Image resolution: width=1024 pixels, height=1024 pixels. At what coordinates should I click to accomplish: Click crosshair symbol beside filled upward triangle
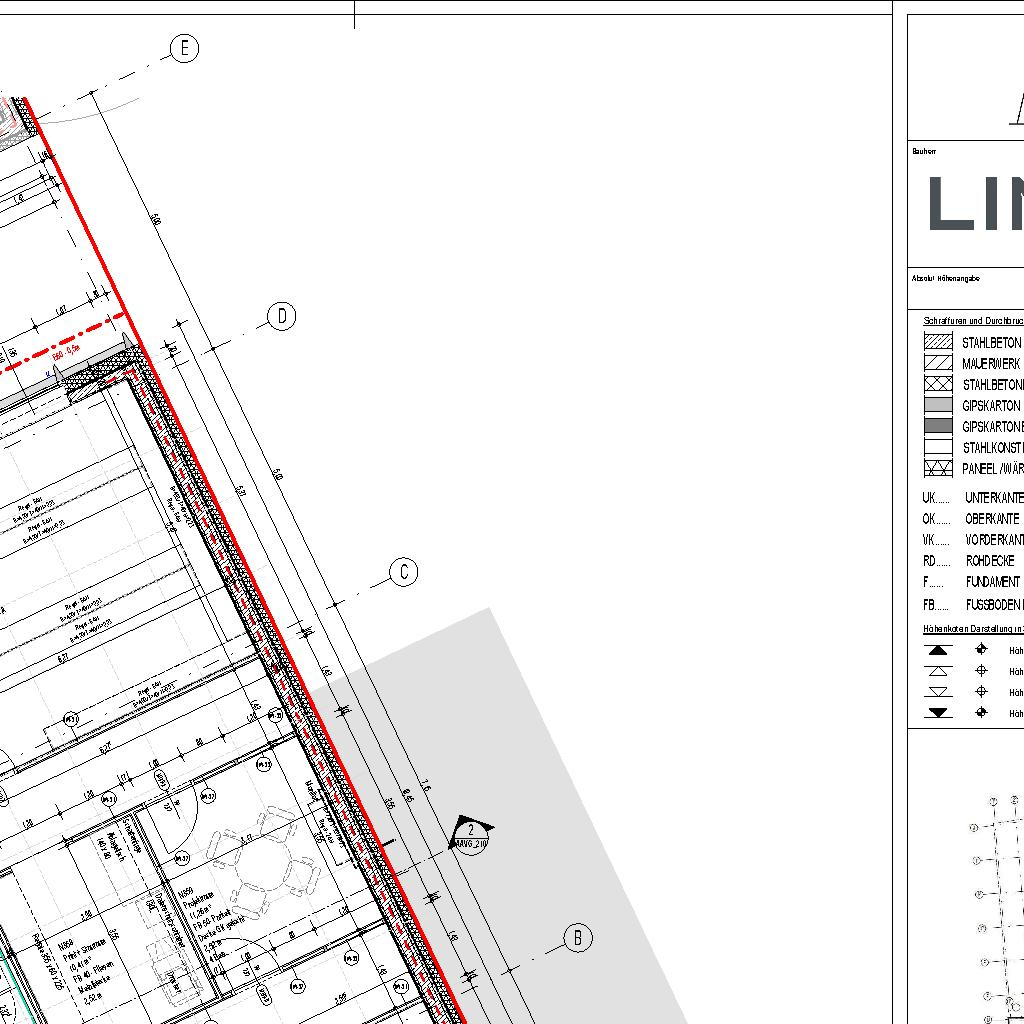(x=981, y=649)
